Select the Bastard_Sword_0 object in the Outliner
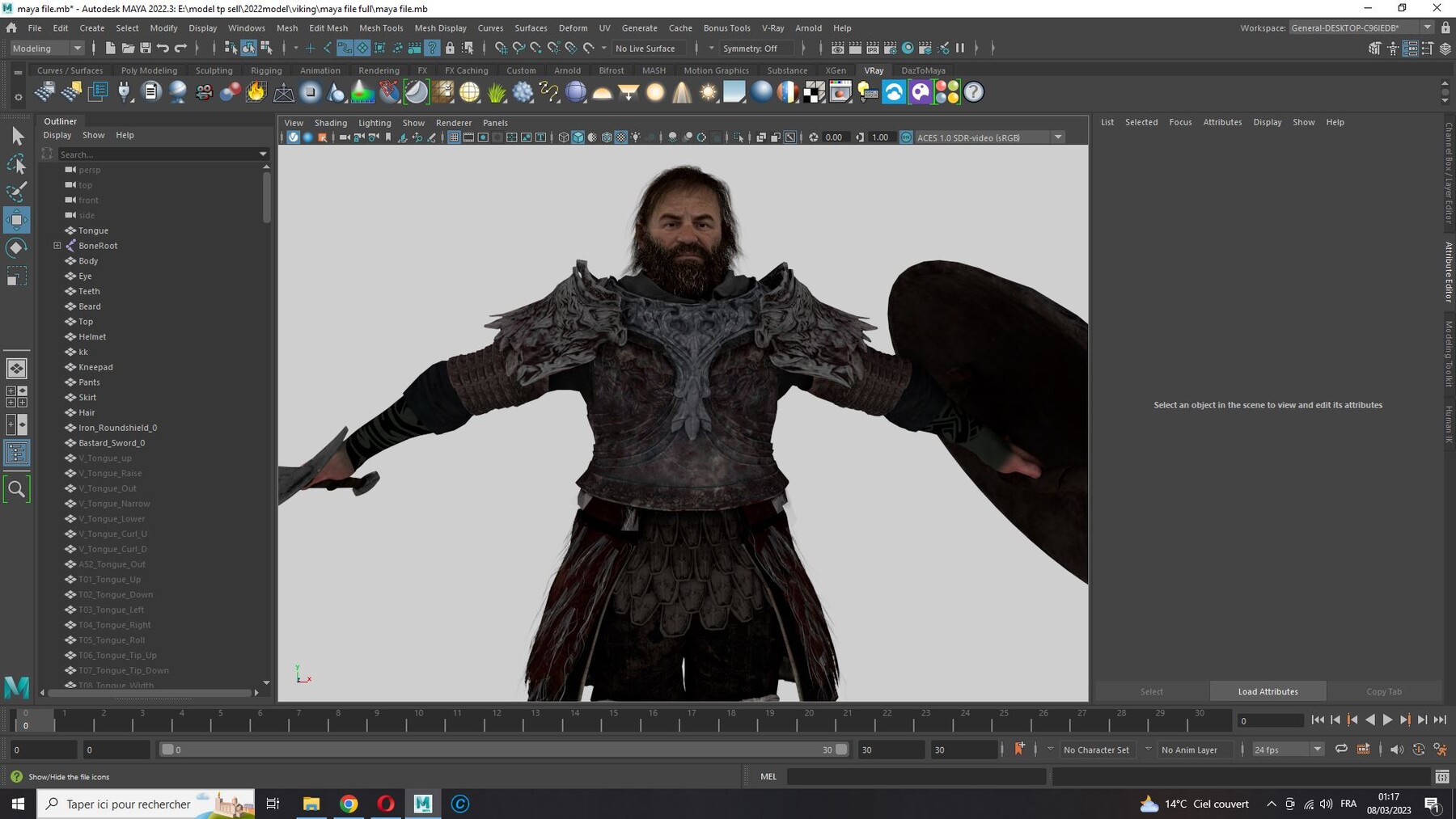The width and height of the screenshot is (1456, 819). pos(112,442)
